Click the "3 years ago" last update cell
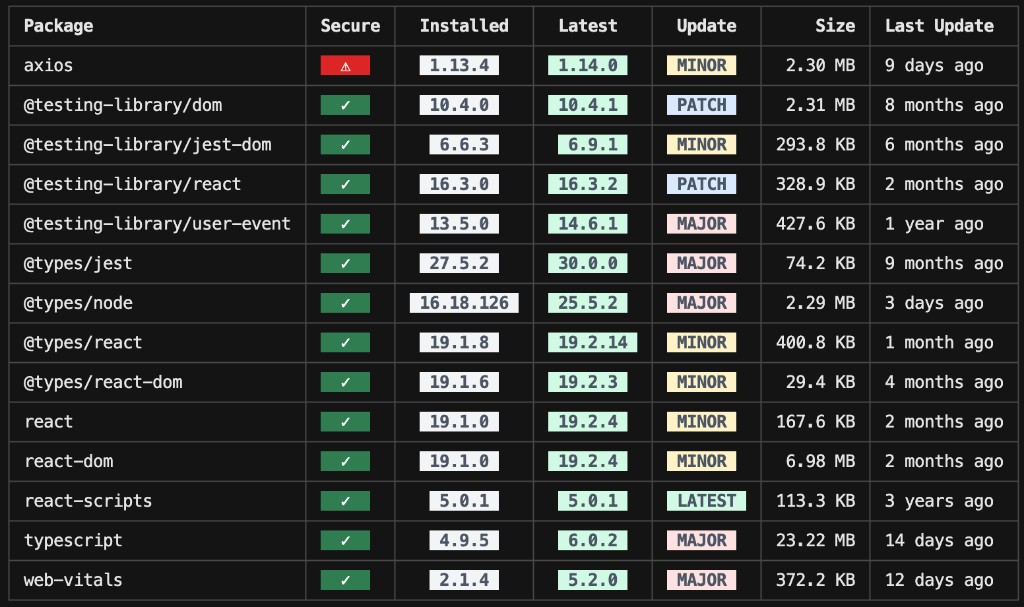1024x607 pixels. (x=939, y=501)
